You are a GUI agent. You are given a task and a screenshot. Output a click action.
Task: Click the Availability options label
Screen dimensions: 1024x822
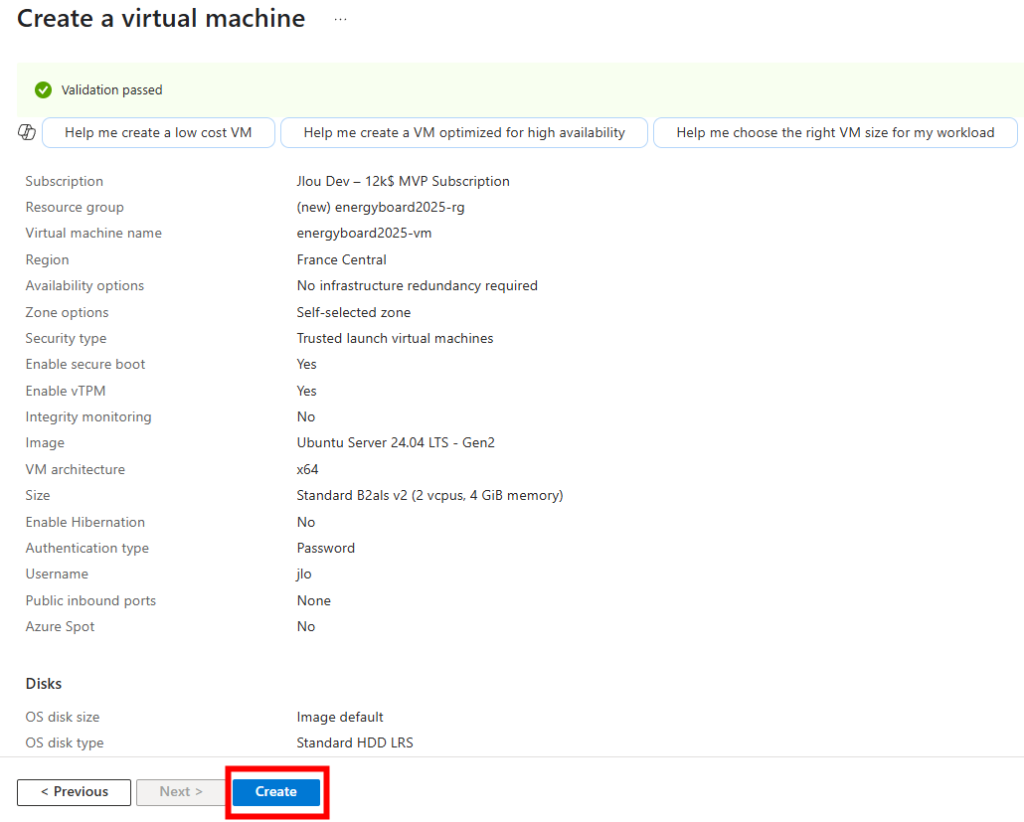(84, 285)
